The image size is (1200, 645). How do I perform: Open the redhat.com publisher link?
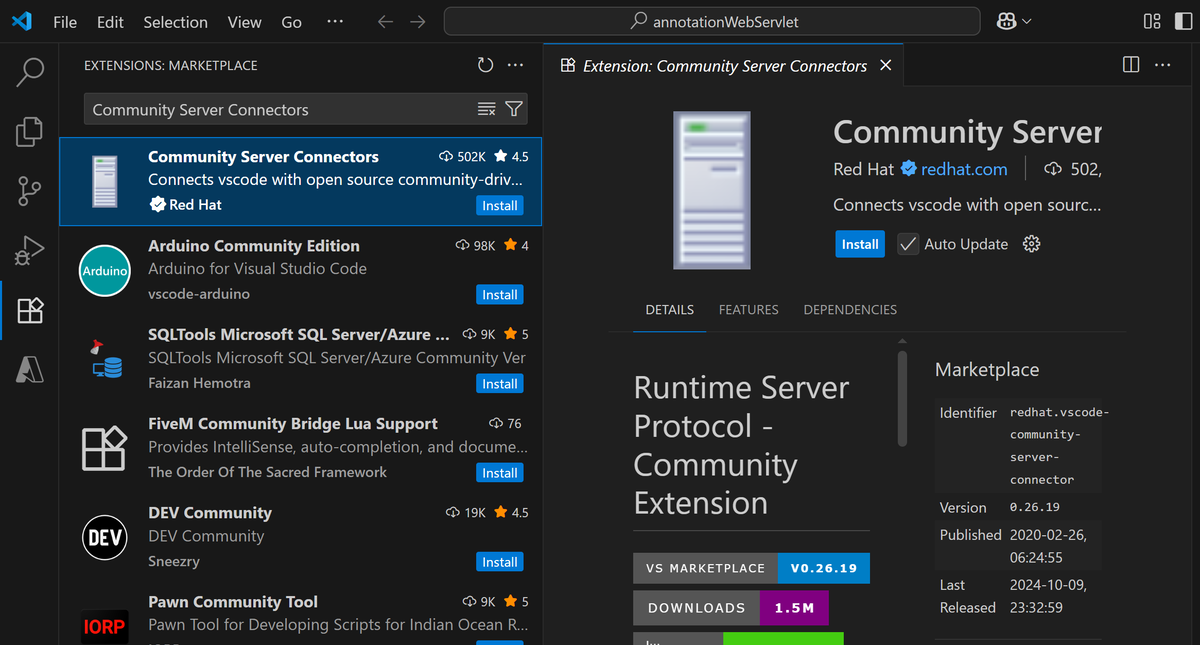[x=964, y=169]
